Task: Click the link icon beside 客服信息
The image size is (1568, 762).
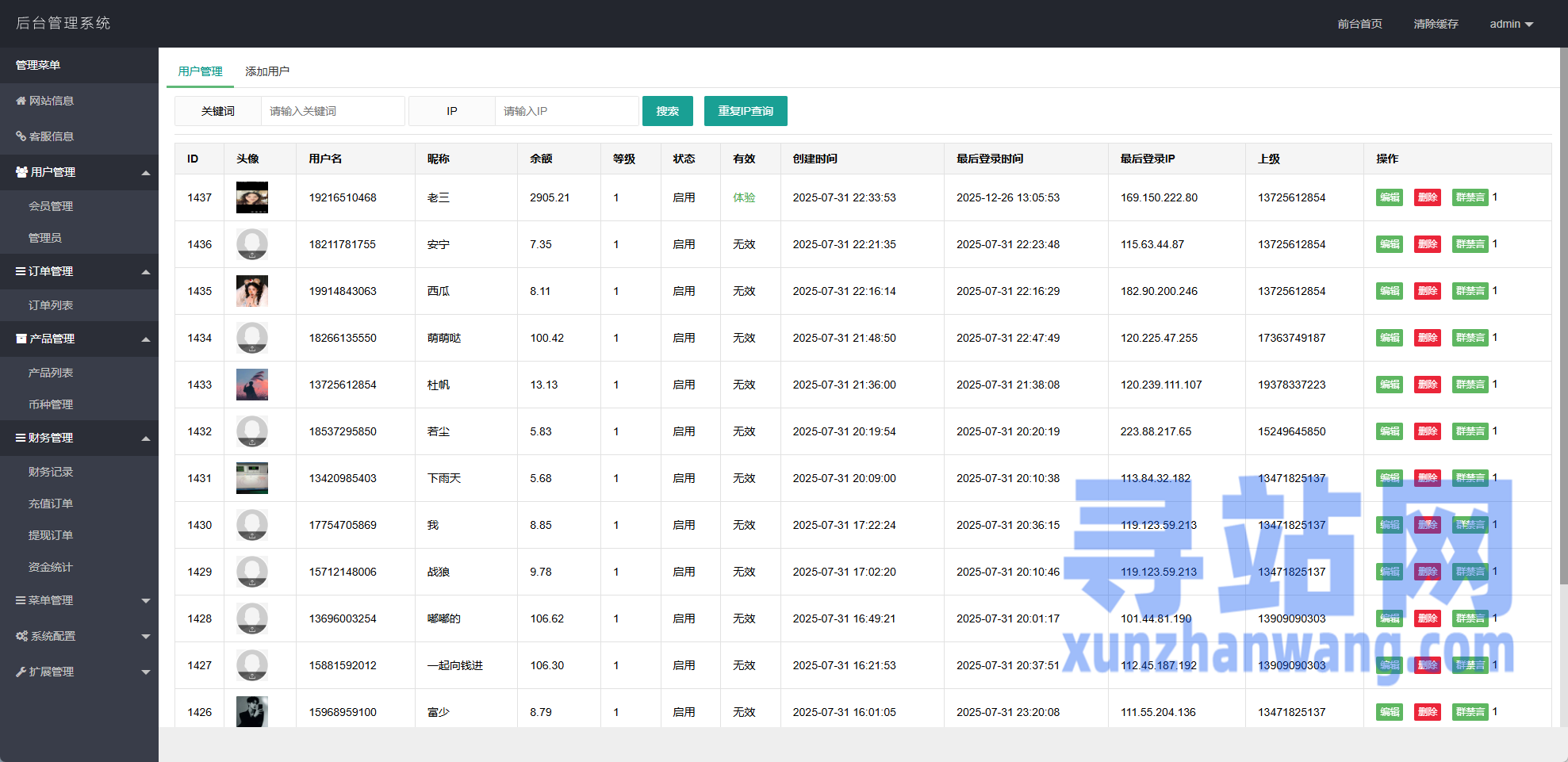Action: click(x=21, y=136)
